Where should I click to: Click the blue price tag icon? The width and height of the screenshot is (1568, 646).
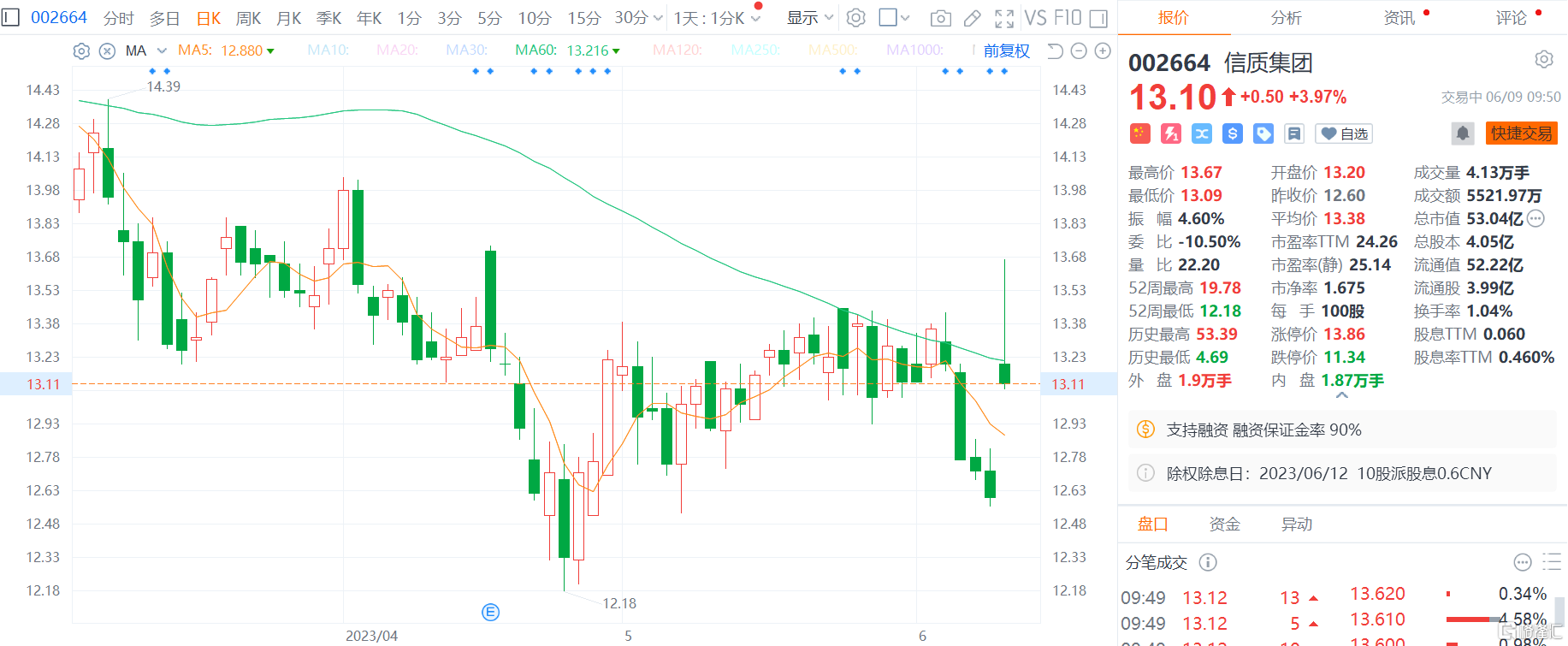tap(1263, 133)
